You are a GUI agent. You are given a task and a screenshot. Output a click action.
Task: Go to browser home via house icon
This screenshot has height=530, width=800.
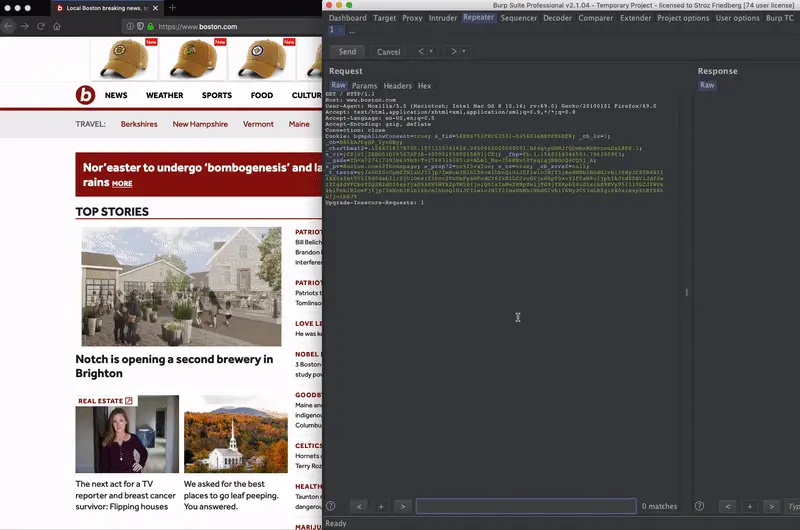[57, 26]
